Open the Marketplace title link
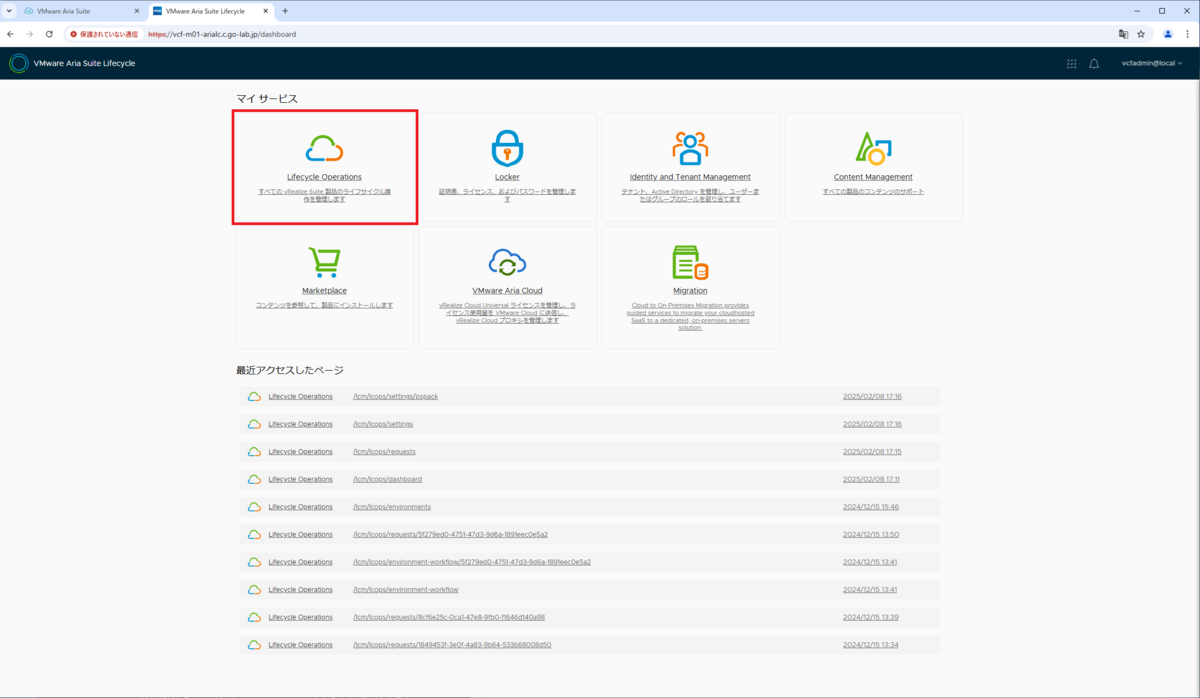This screenshot has height=698, width=1200. (324, 291)
